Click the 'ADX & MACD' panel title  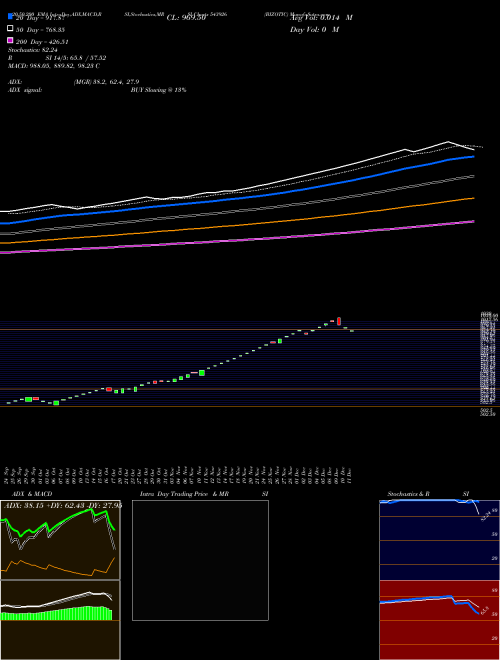coord(32,494)
